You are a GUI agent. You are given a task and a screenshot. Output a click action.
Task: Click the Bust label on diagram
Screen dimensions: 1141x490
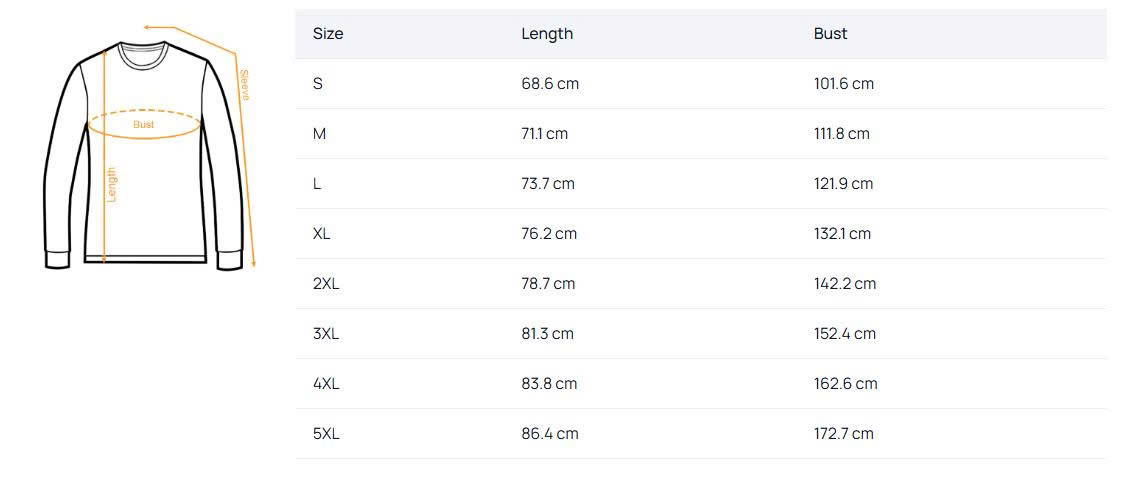tap(144, 125)
